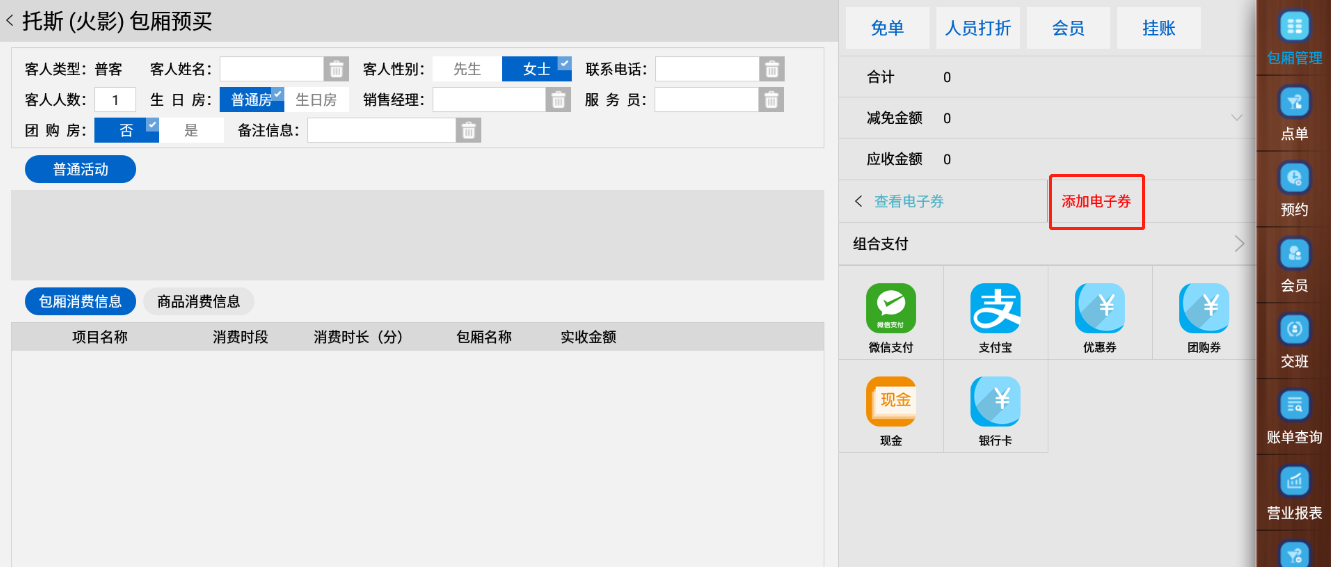This screenshot has height=567, width=1331.
Task: Clear 联系电话 with trash icon
Action: [772, 69]
